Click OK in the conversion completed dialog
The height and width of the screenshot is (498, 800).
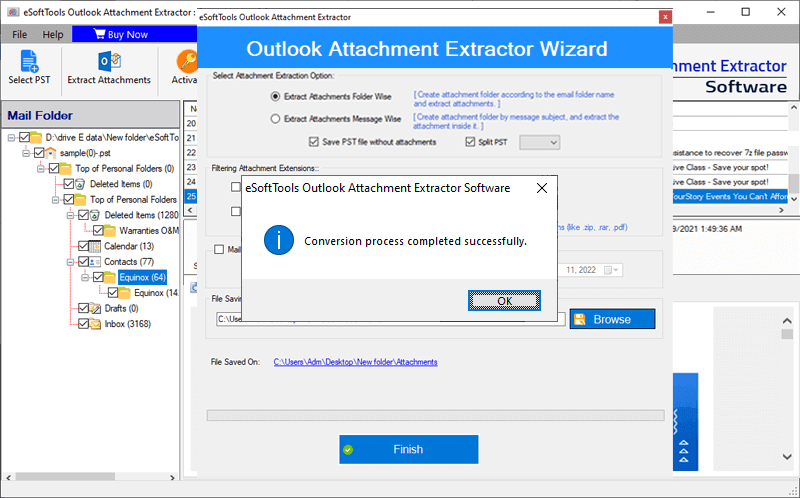[x=504, y=301]
